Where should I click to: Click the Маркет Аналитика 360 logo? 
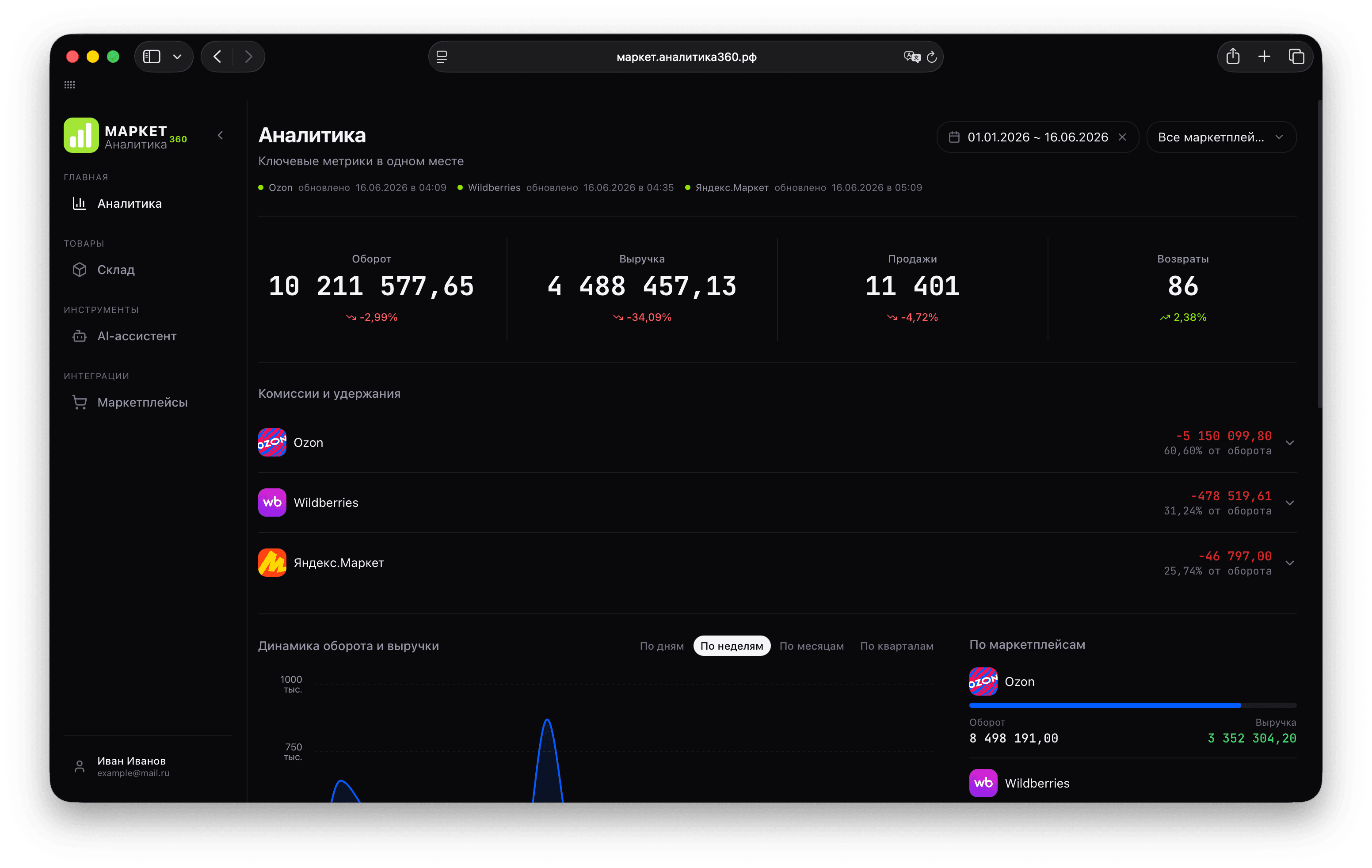pos(126,136)
